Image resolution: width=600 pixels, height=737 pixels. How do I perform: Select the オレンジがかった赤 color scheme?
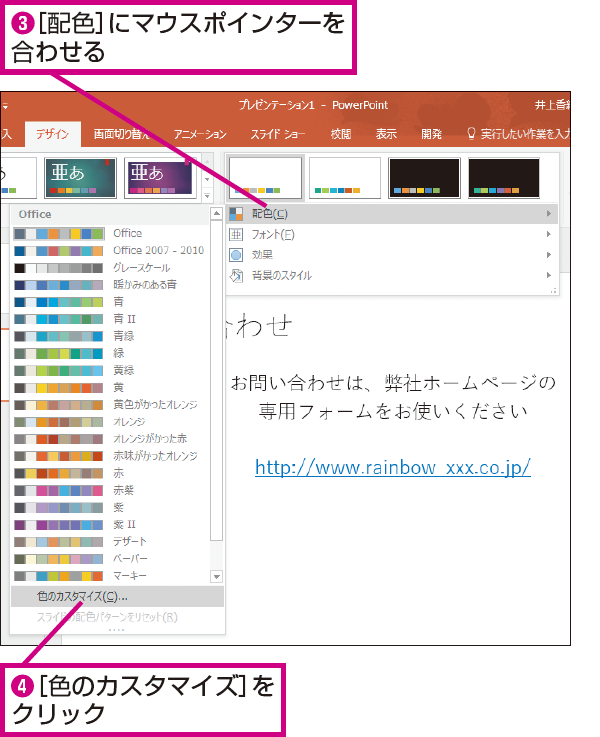pyautogui.click(x=110, y=439)
